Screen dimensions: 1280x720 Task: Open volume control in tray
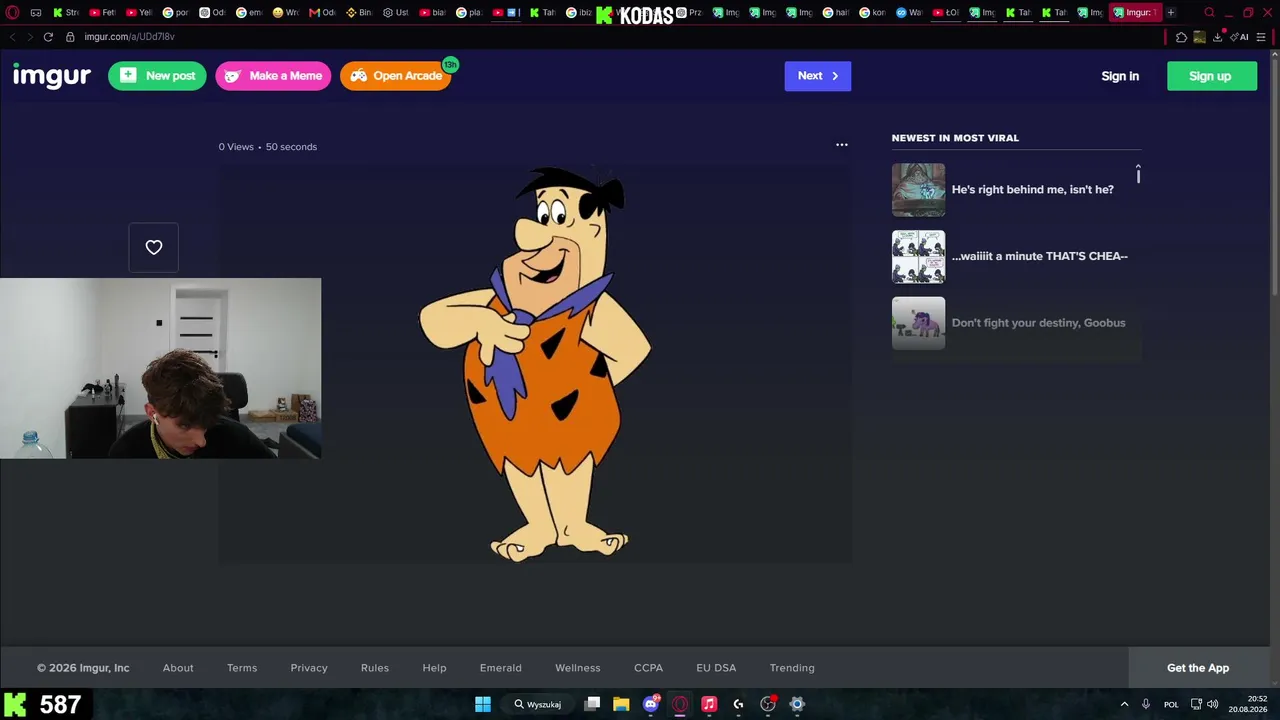1212,704
